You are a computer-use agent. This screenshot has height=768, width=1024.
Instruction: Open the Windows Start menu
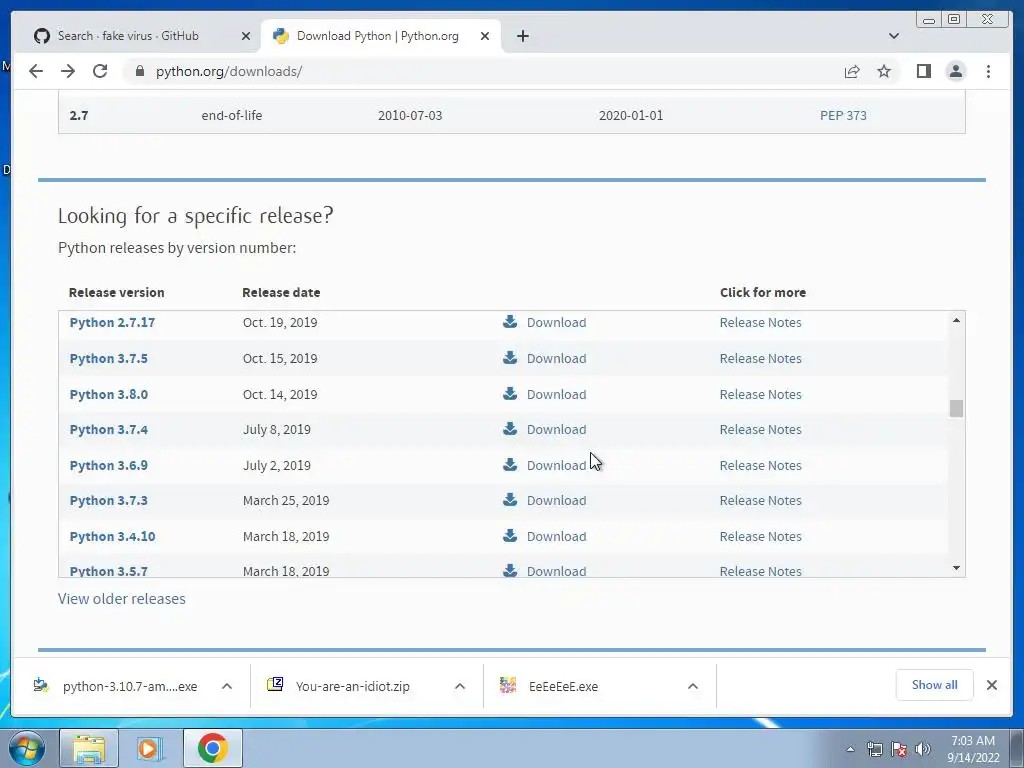(x=27, y=748)
